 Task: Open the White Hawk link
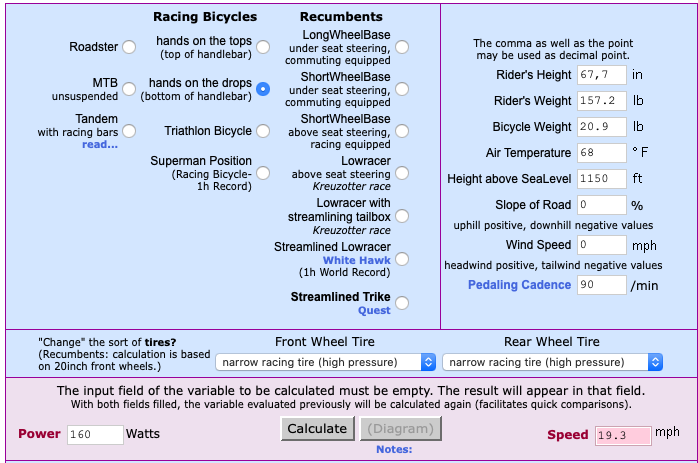click(x=357, y=260)
